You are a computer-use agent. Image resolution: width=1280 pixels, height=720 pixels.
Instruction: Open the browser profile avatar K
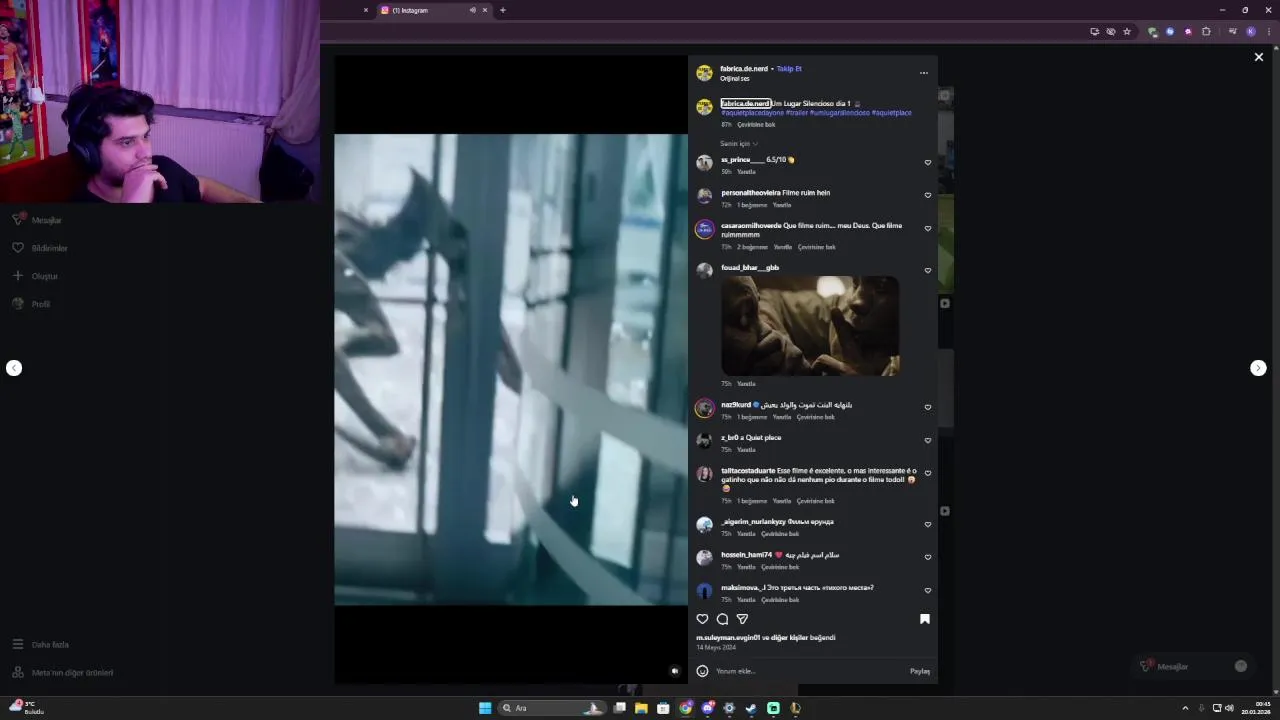[1251, 32]
